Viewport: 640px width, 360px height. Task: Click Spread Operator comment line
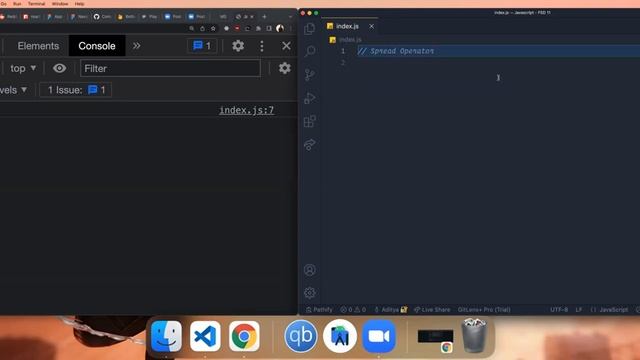pyautogui.click(x=396, y=51)
